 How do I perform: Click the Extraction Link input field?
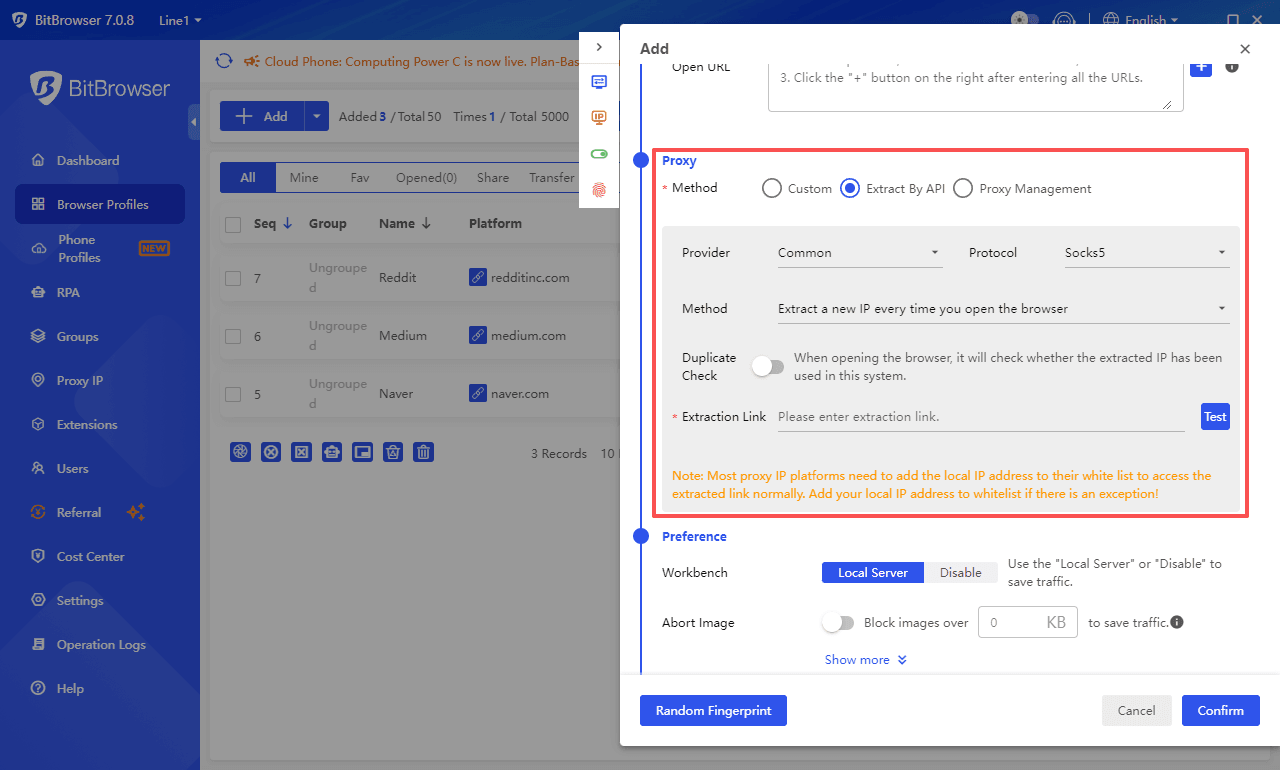[x=980, y=417]
